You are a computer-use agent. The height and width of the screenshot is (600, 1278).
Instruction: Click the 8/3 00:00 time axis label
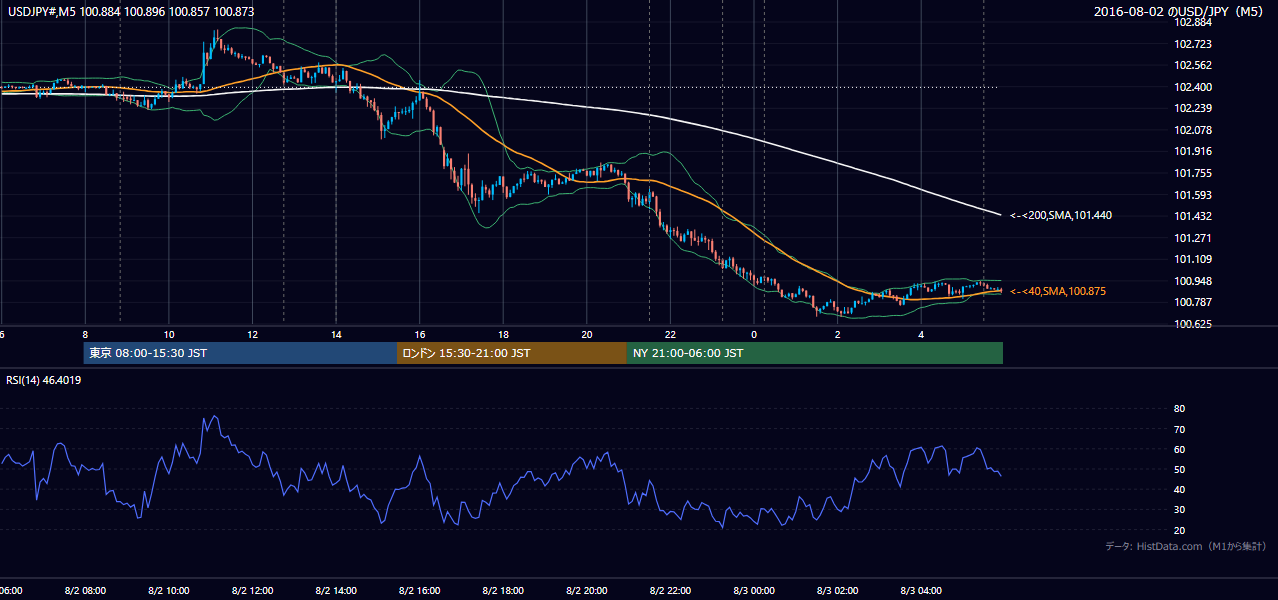(753, 591)
